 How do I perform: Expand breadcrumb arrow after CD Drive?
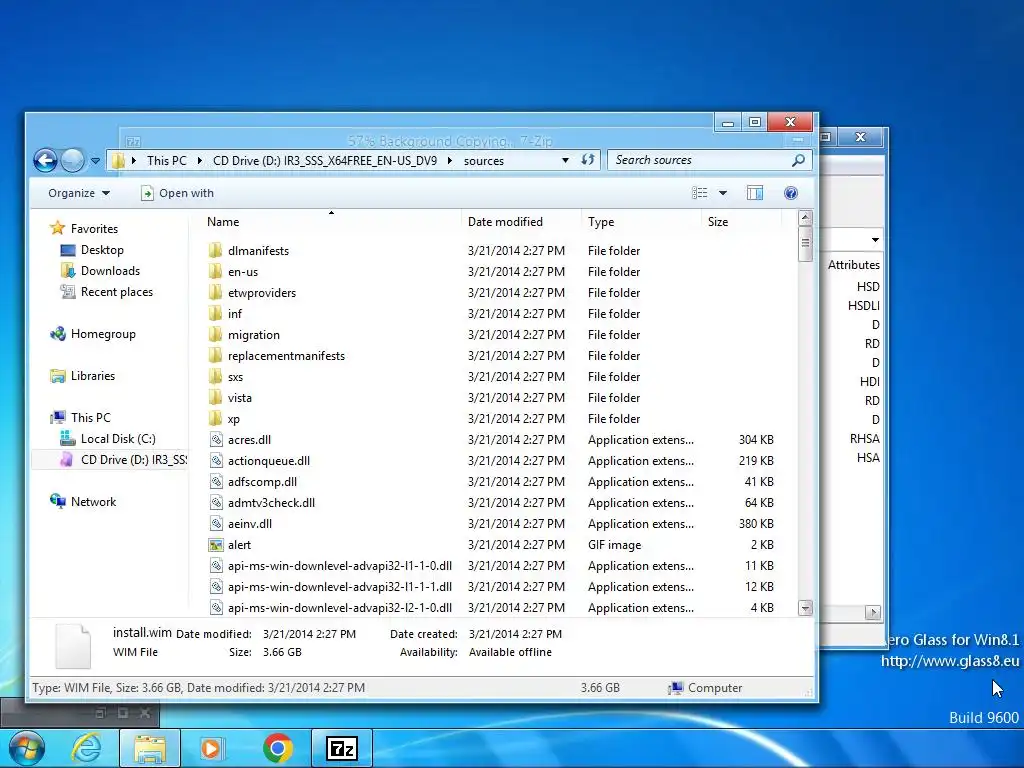click(450, 161)
